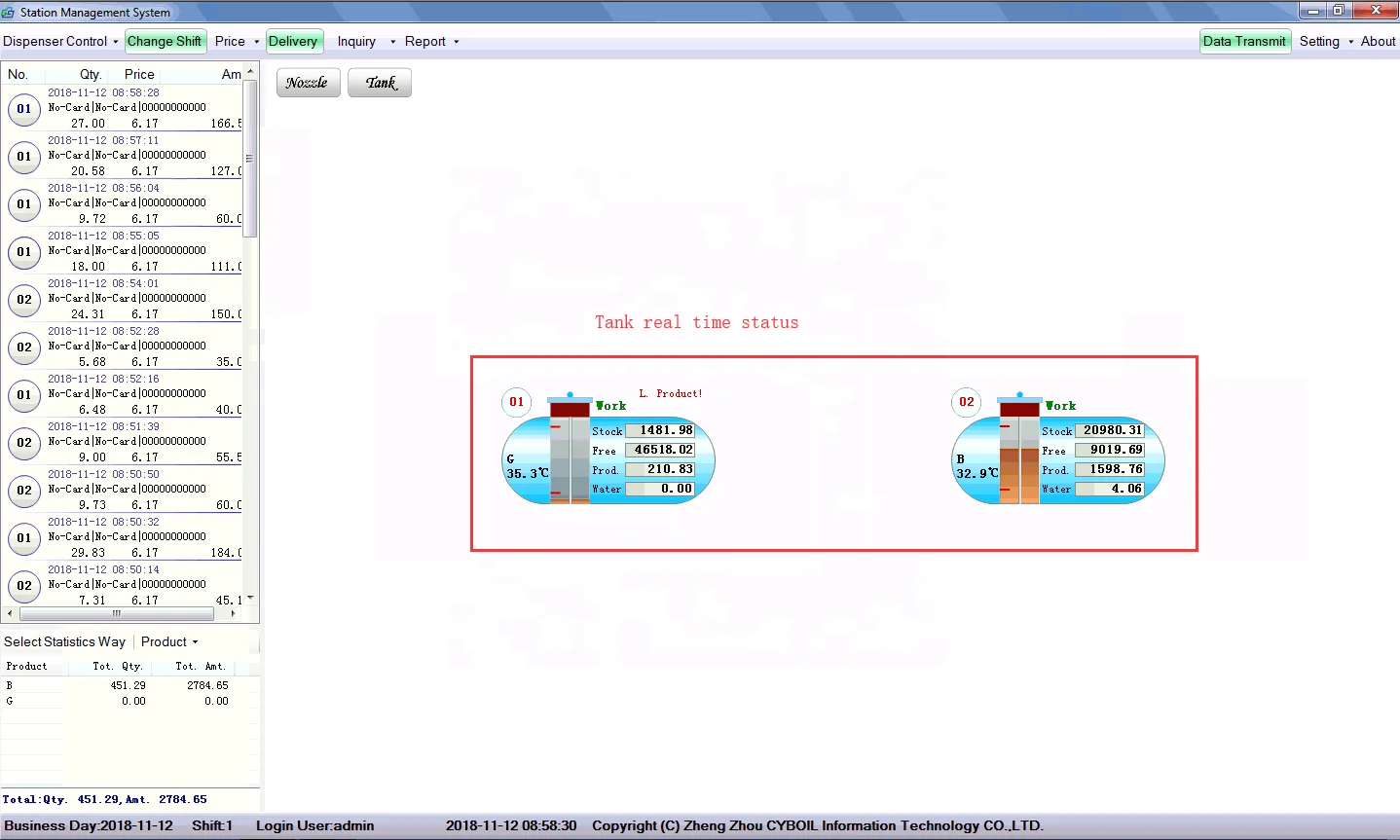
Task: Click tank 01 Stock value field
Action: [x=660, y=430]
